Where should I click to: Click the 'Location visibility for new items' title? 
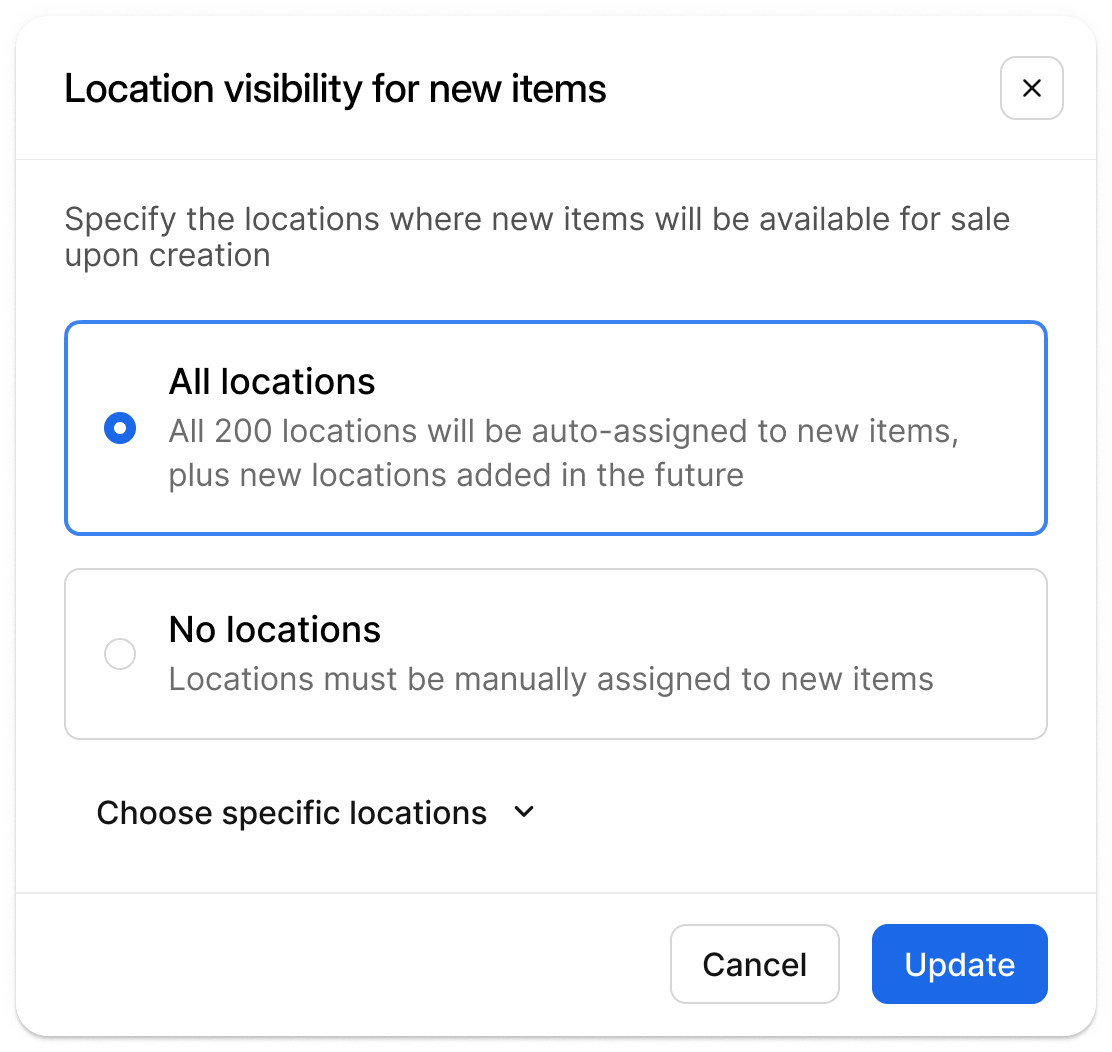point(335,89)
